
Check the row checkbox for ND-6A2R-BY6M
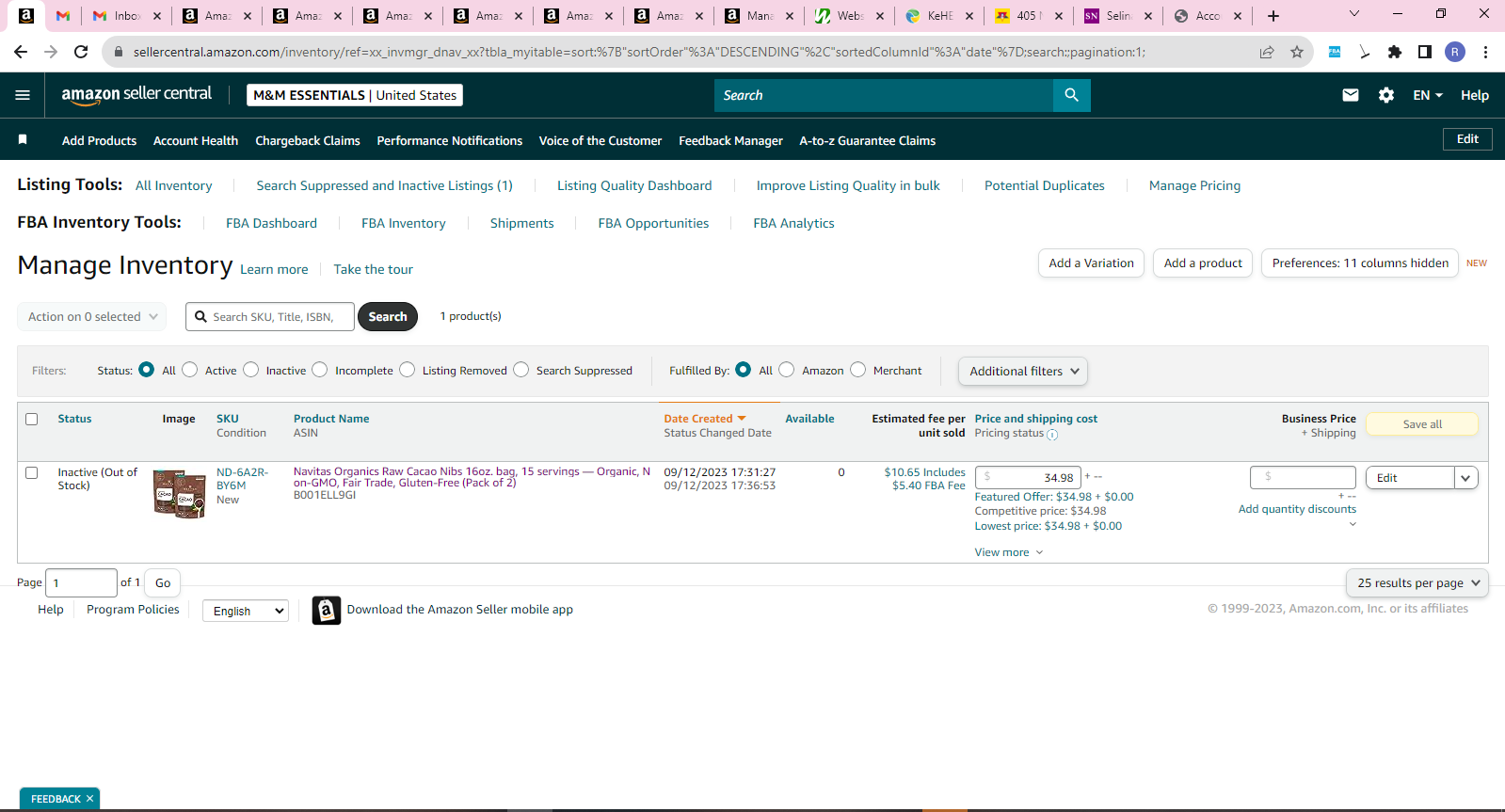tap(32, 473)
